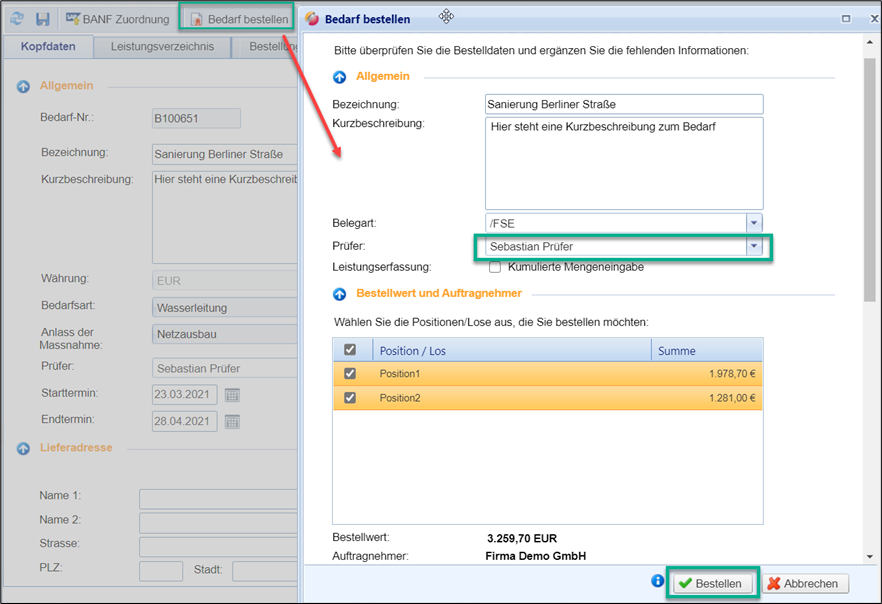Open the Starttermin calendar picker
The height and width of the screenshot is (604, 882).
[x=232, y=394]
